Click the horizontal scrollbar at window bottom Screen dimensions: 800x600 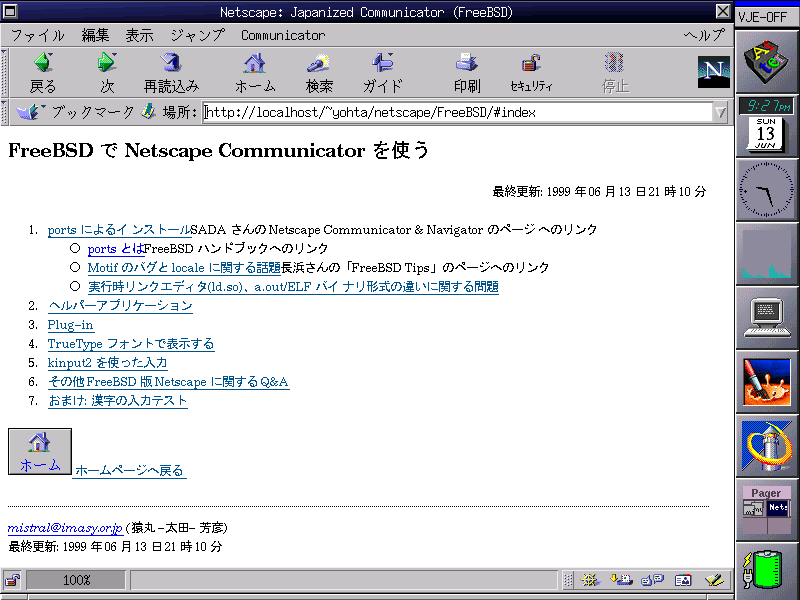(367, 597)
